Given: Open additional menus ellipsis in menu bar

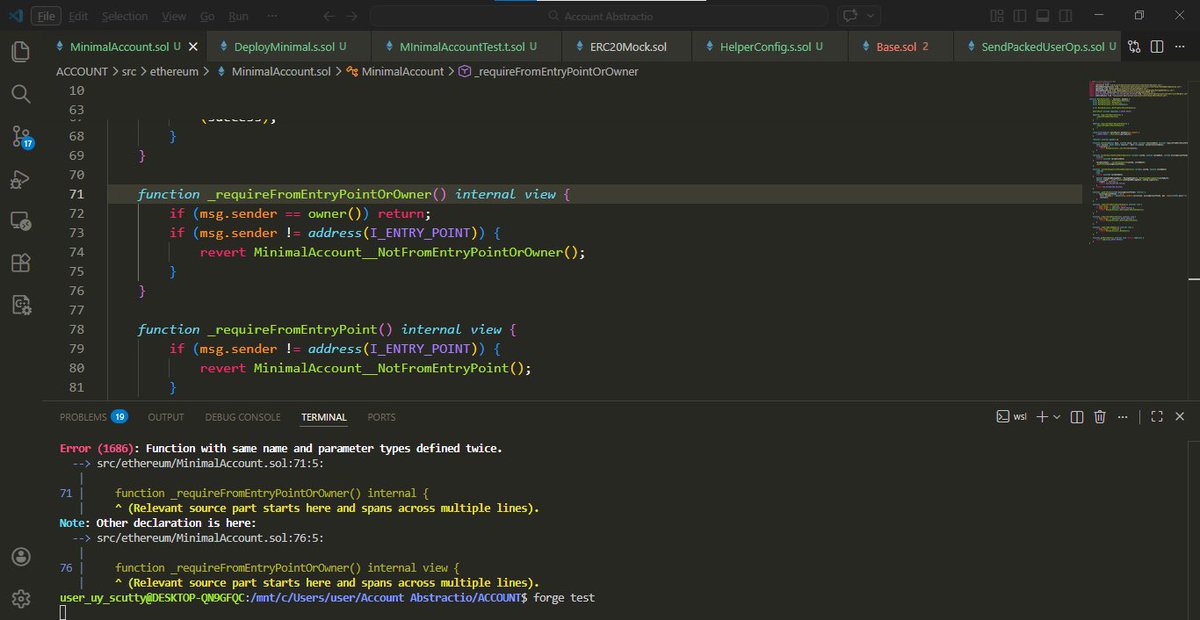Looking at the screenshot, I should coord(274,16).
